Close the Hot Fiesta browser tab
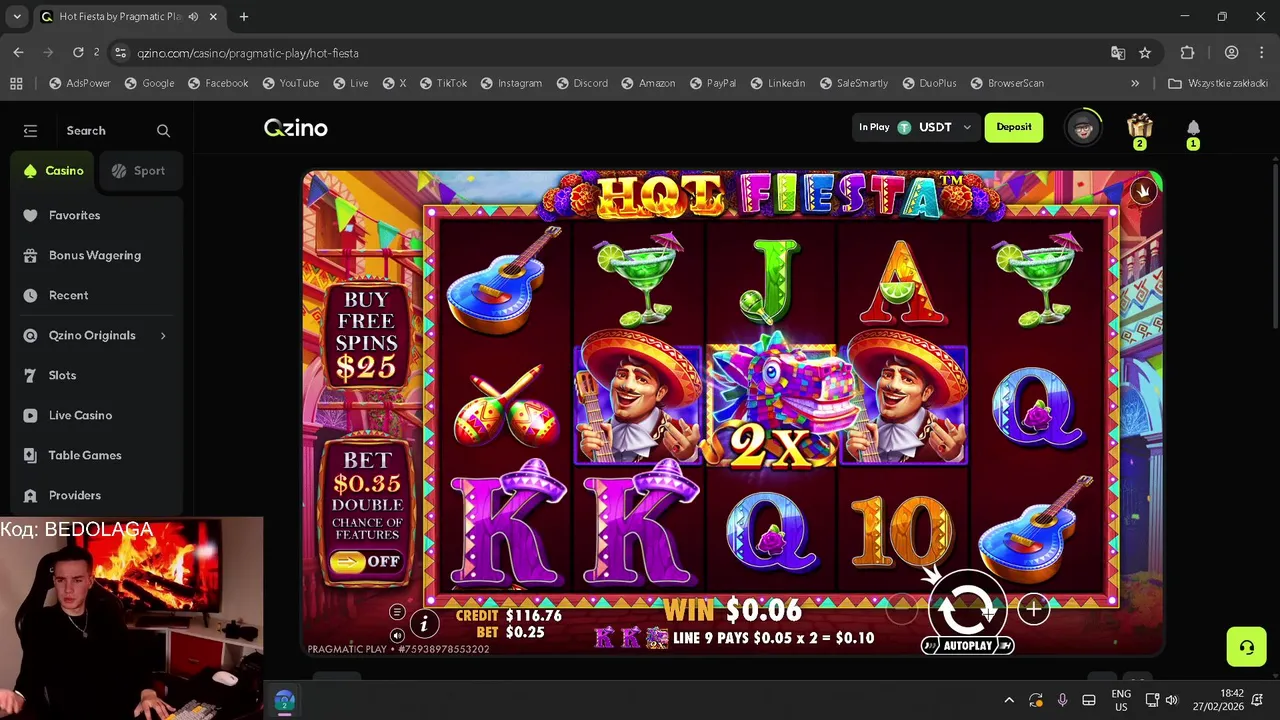This screenshot has height=720, width=1280. [x=213, y=17]
